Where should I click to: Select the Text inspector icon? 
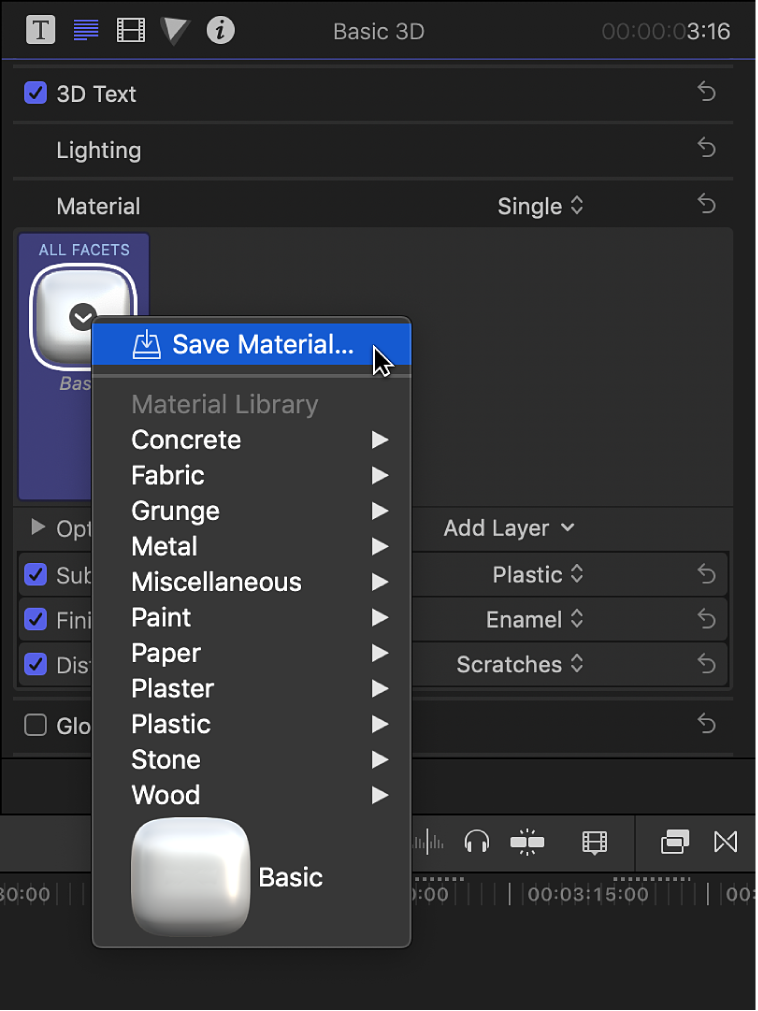(x=40, y=30)
